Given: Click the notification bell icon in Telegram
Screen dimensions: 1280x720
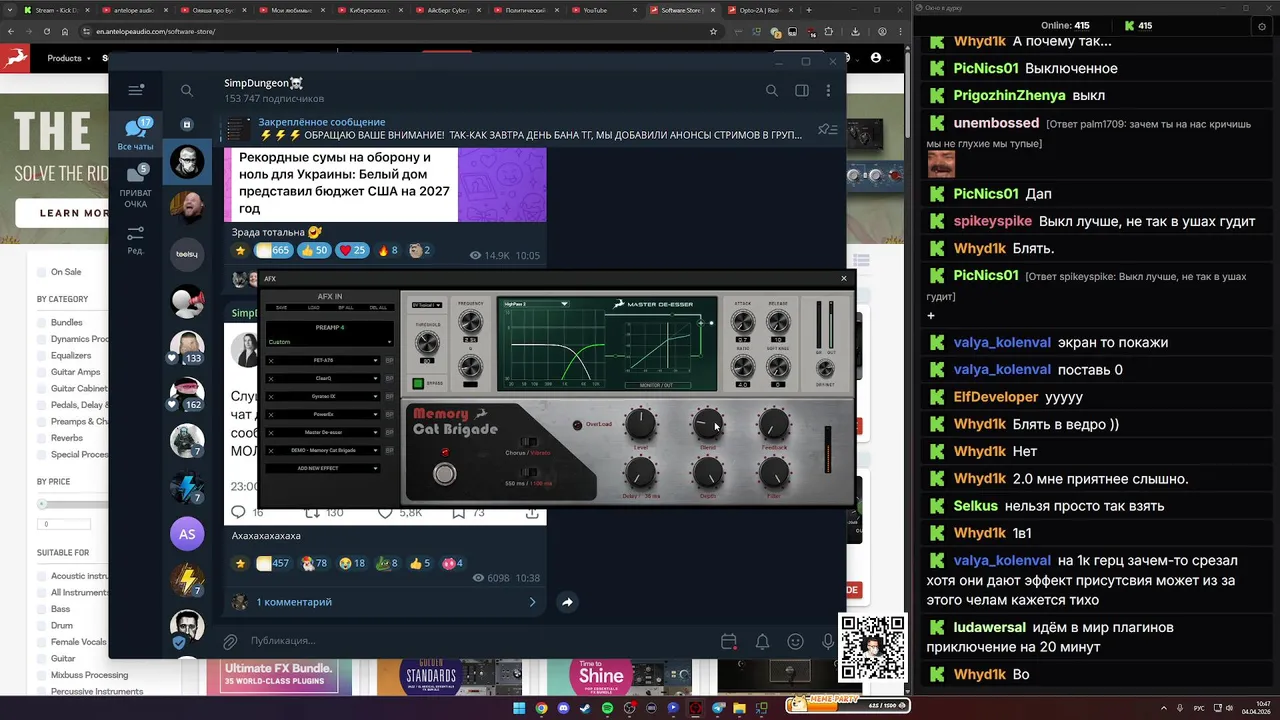Looking at the screenshot, I should 762,641.
